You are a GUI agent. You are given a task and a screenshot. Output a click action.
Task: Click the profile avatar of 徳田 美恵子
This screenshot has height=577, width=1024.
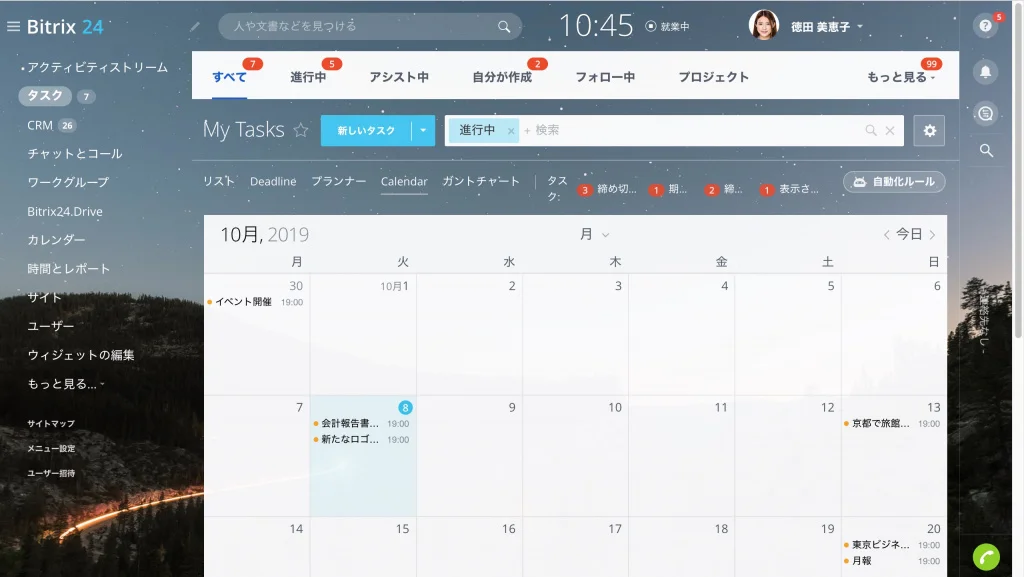click(x=763, y=26)
